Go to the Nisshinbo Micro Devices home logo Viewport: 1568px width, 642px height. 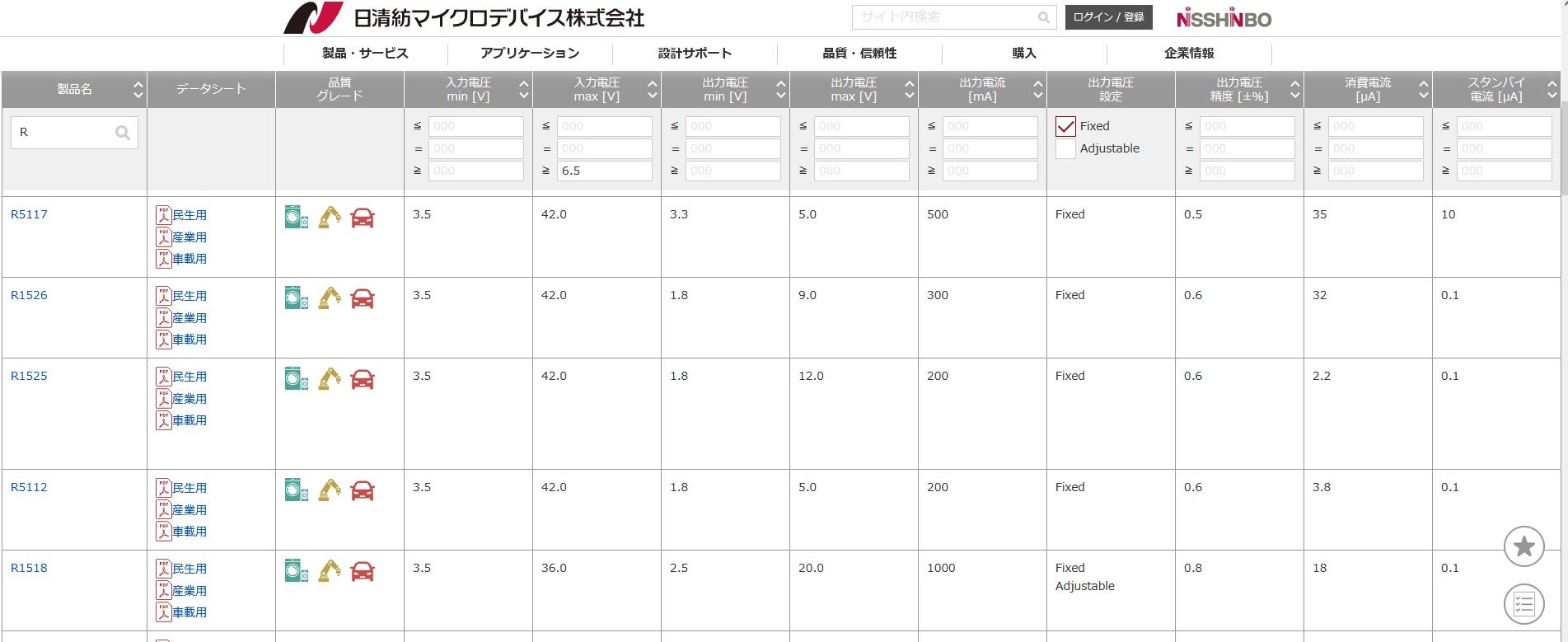click(x=464, y=17)
